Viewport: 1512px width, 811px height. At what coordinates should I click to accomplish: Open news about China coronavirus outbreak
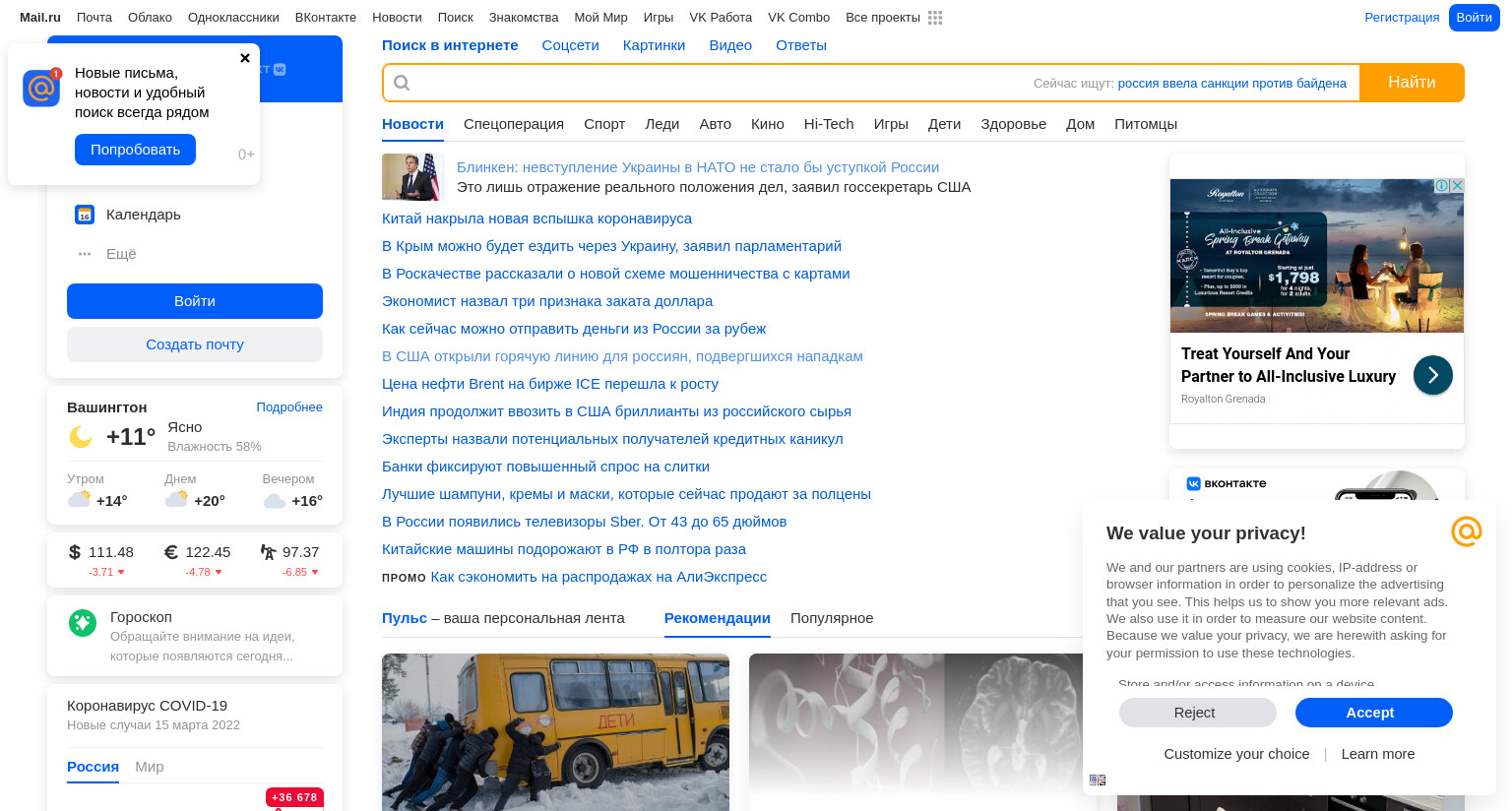pos(536,218)
